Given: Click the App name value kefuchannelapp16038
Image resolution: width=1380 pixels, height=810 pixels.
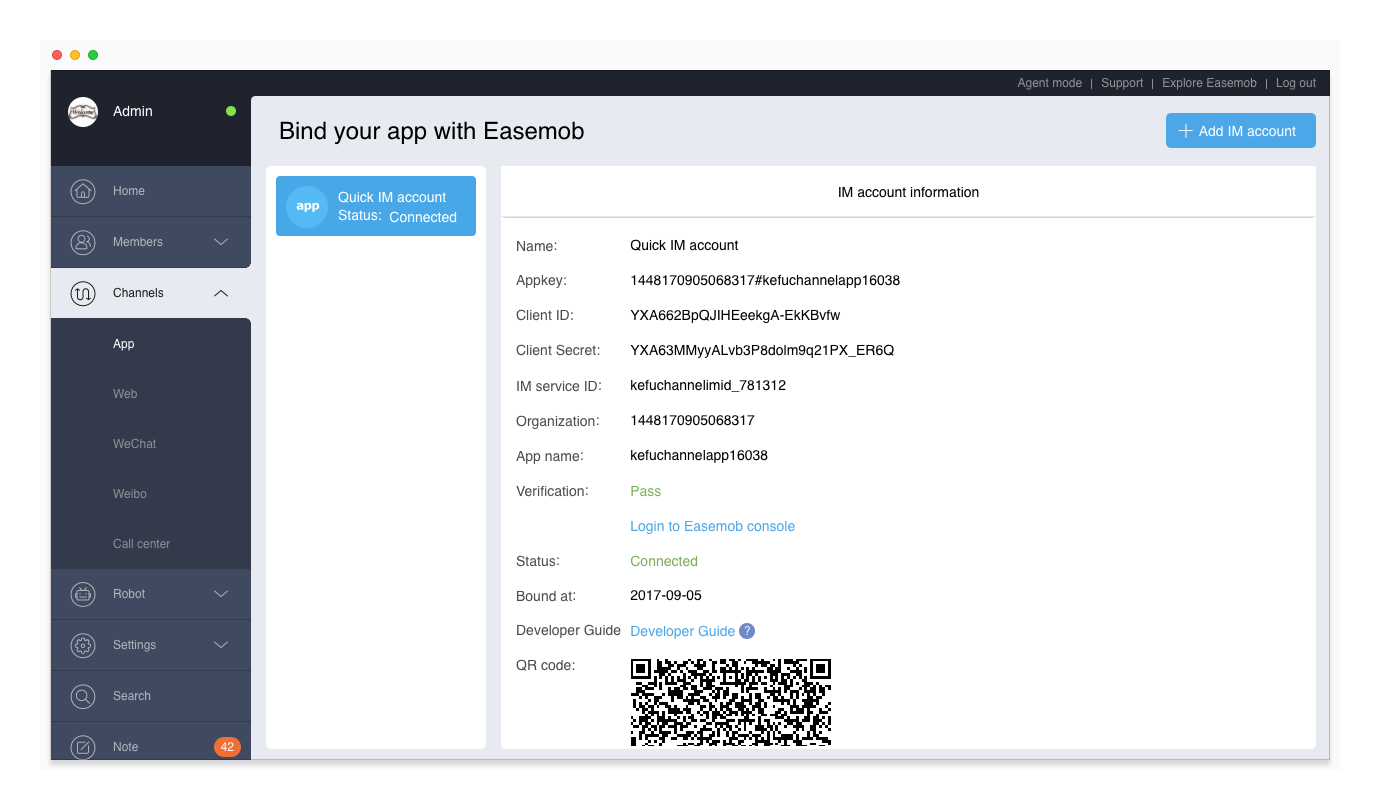Looking at the screenshot, I should [x=699, y=455].
